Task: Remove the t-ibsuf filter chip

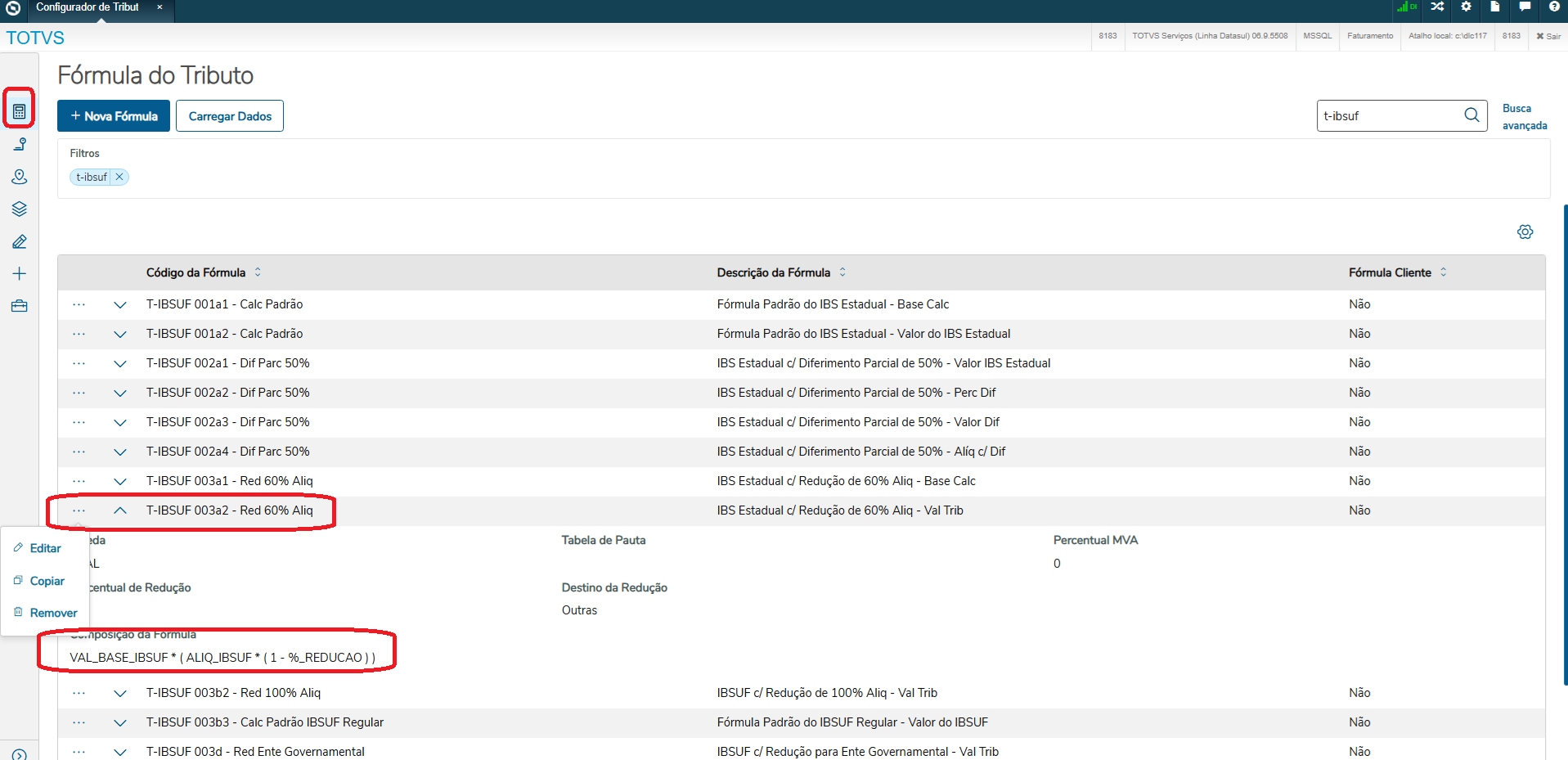Action: (x=119, y=177)
